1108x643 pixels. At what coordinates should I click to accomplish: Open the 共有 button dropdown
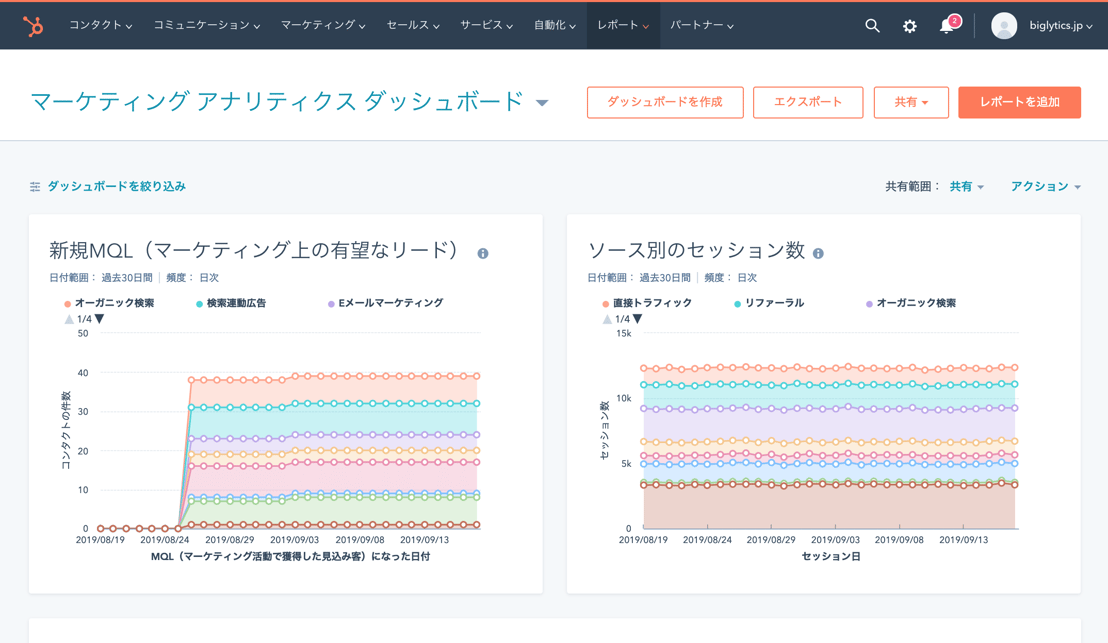pos(911,102)
